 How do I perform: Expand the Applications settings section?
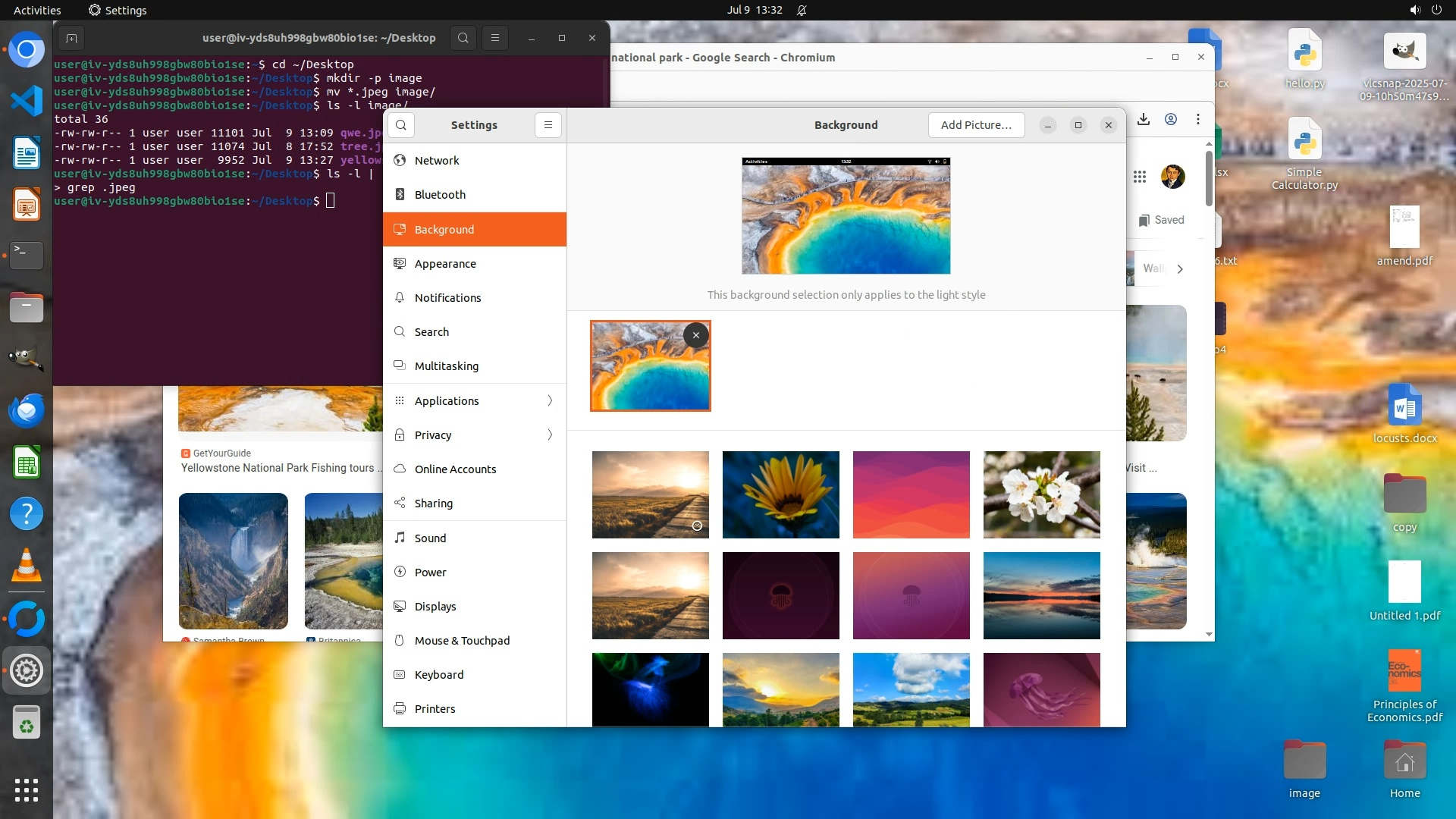click(550, 400)
